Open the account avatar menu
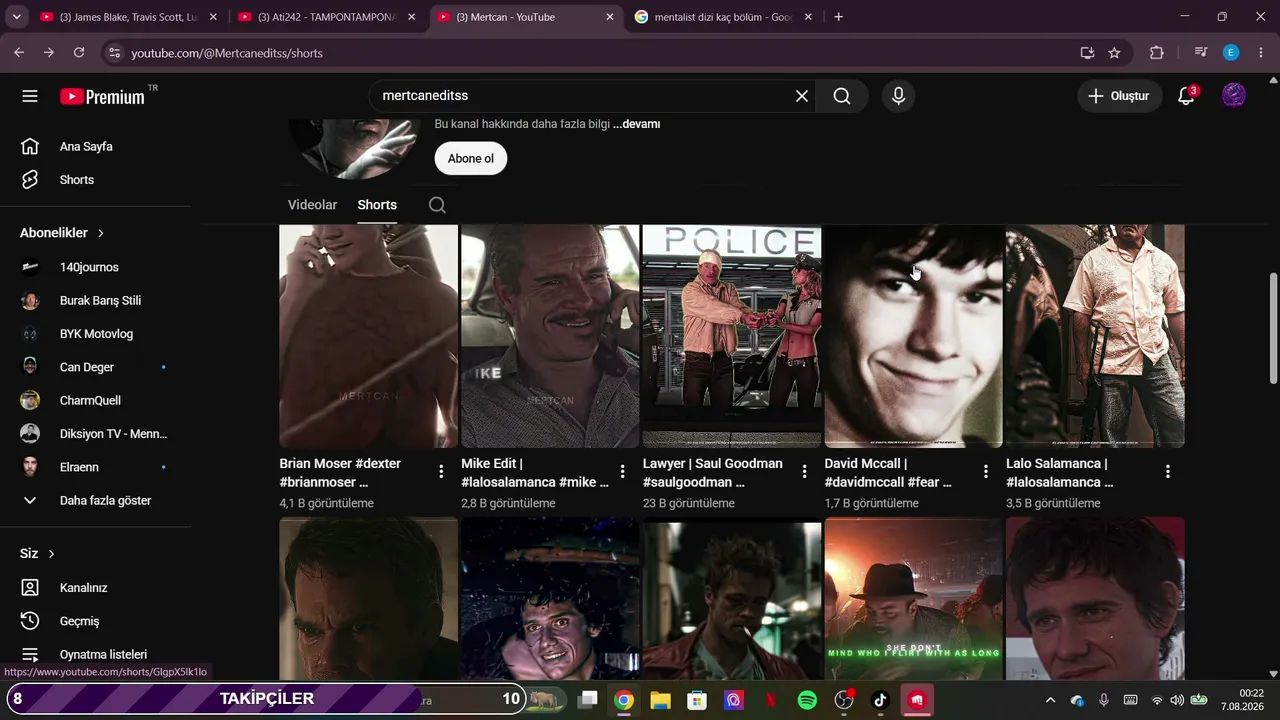This screenshot has height=720, width=1280. tap(1234, 96)
